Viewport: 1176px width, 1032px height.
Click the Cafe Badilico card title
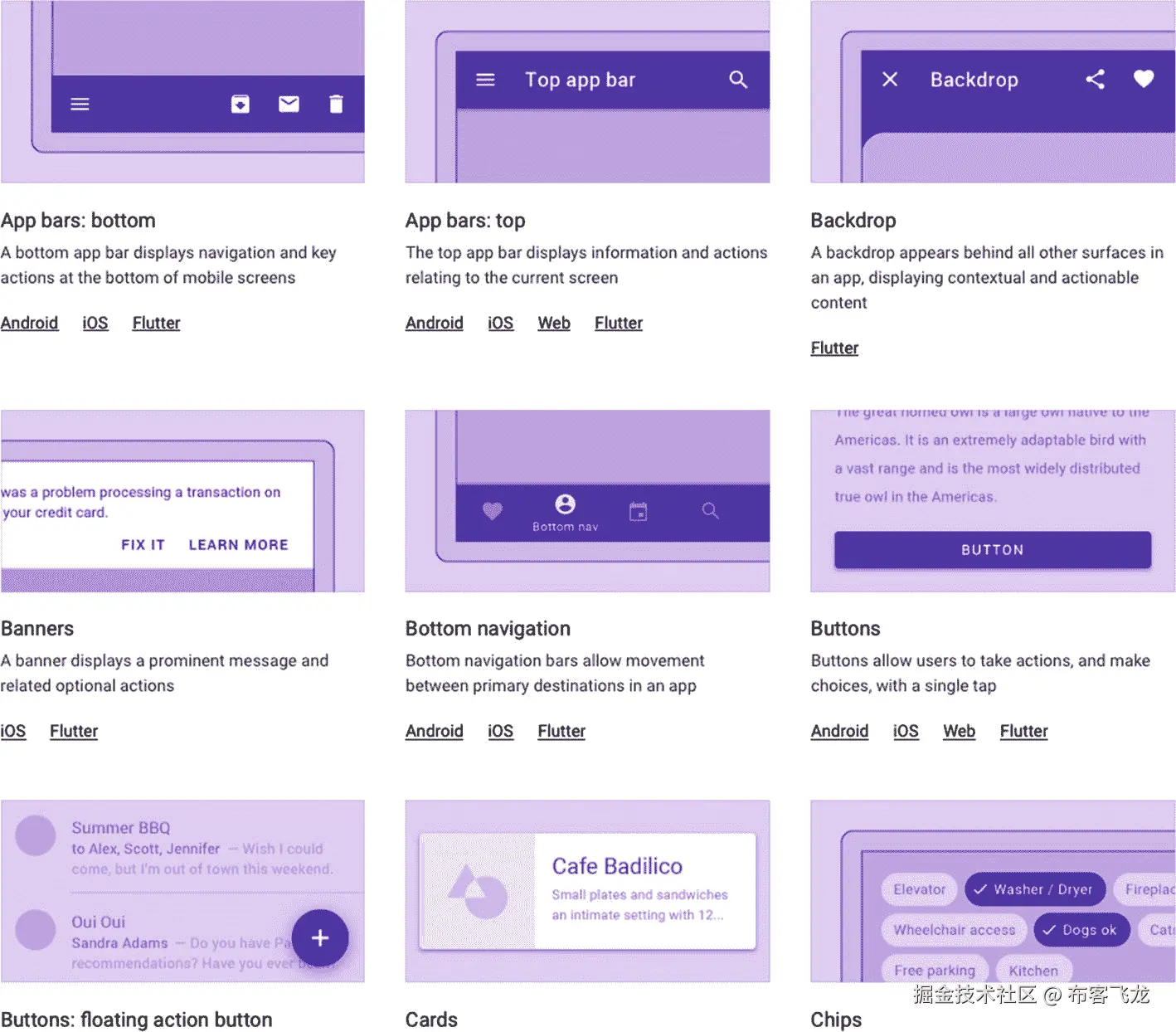[x=617, y=866]
